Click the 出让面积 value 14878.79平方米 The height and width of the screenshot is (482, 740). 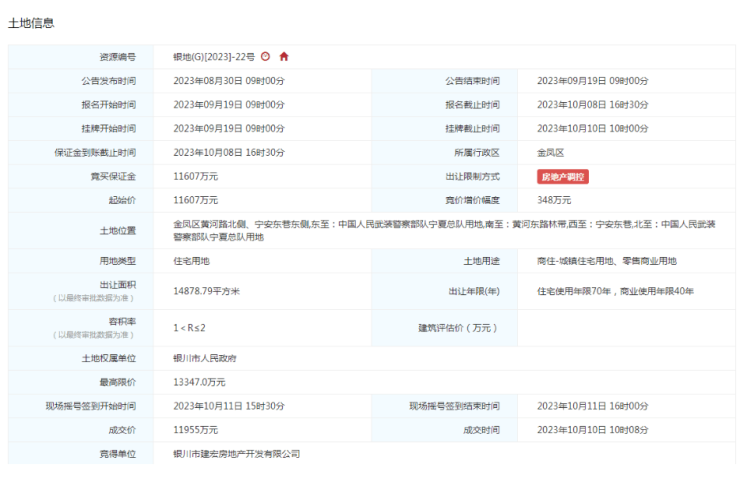(214, 291)
